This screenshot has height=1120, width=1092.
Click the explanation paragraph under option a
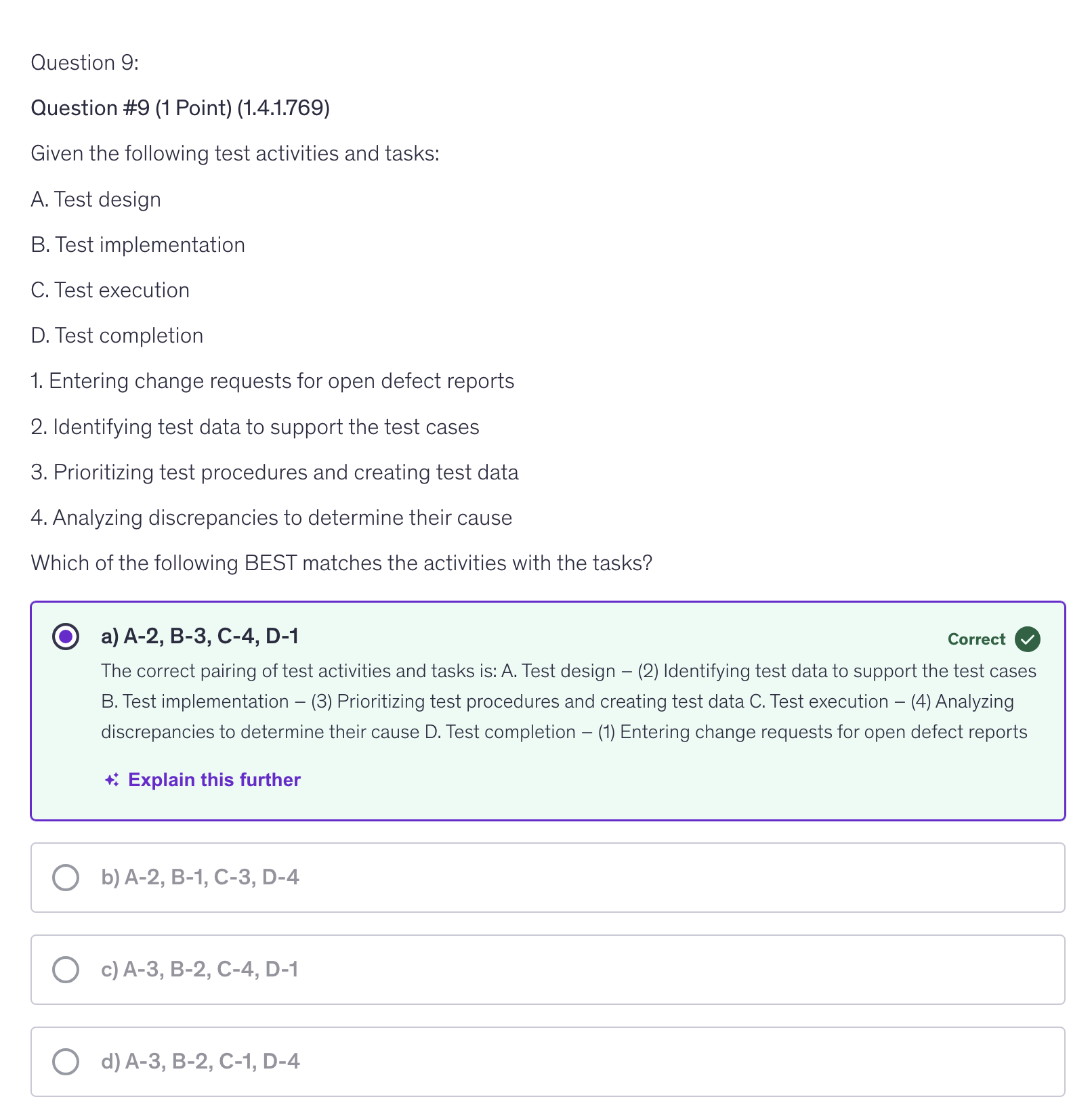coord(568,702)
